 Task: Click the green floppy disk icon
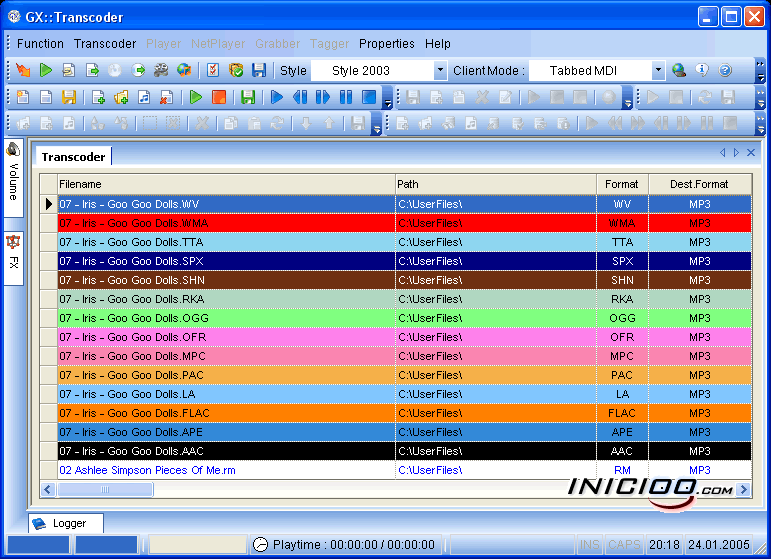tap(248, 97)
